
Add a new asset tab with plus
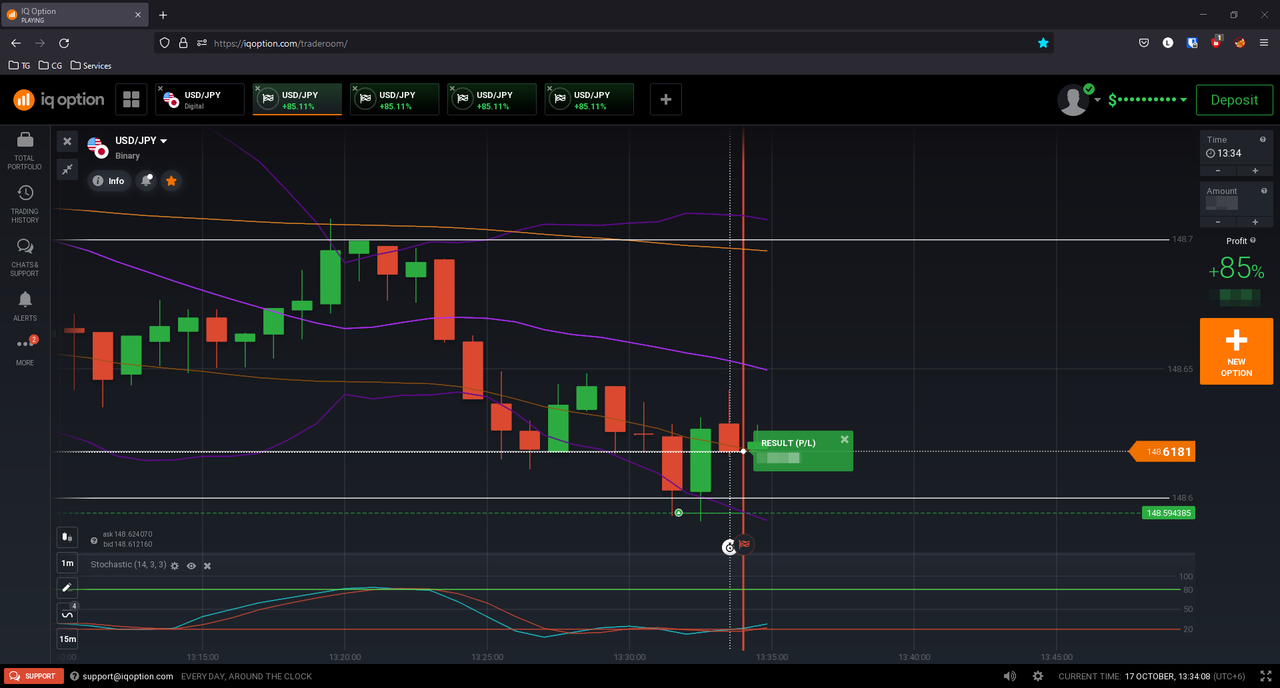click(666, 99)
